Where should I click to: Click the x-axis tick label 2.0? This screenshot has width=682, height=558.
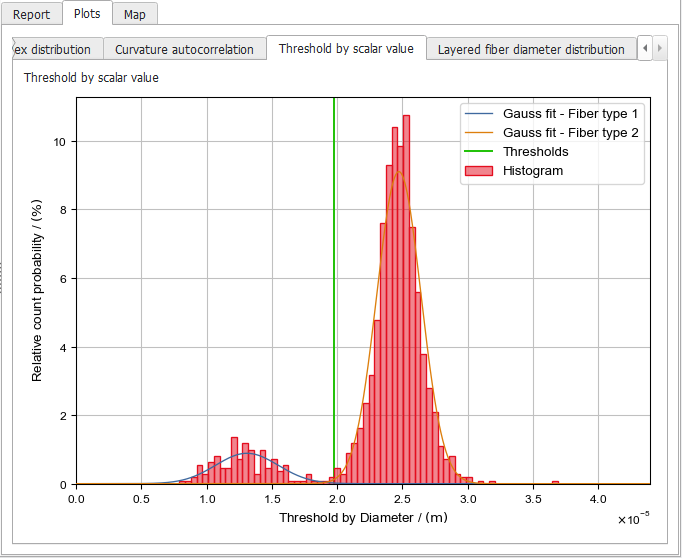click(337, 499)
